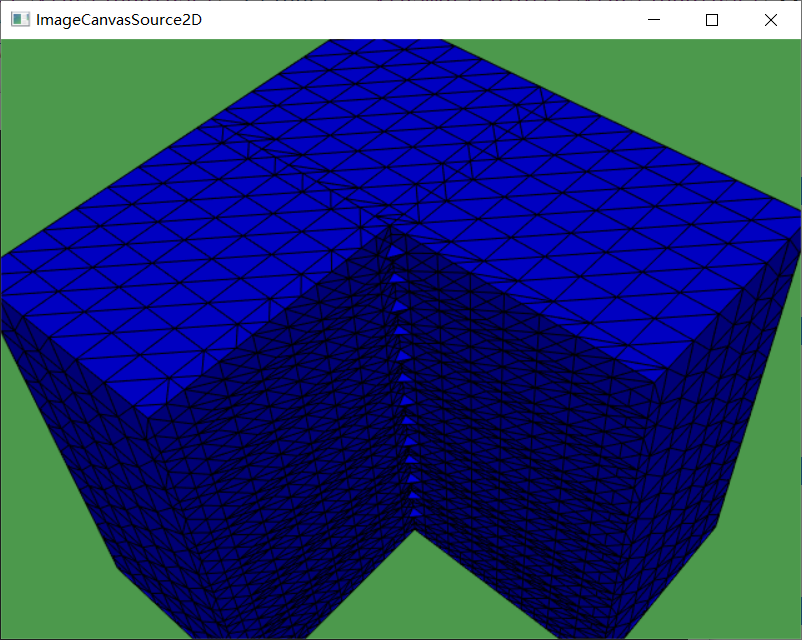Screen dimensions: 802x640
Task: Close the ImageCanvasSource2D window
Action: tap(770, 20)
